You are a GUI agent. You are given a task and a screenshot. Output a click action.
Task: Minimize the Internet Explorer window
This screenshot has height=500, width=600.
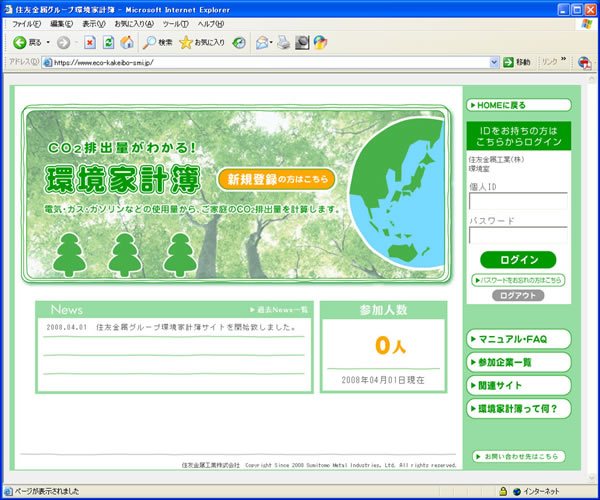564,10
